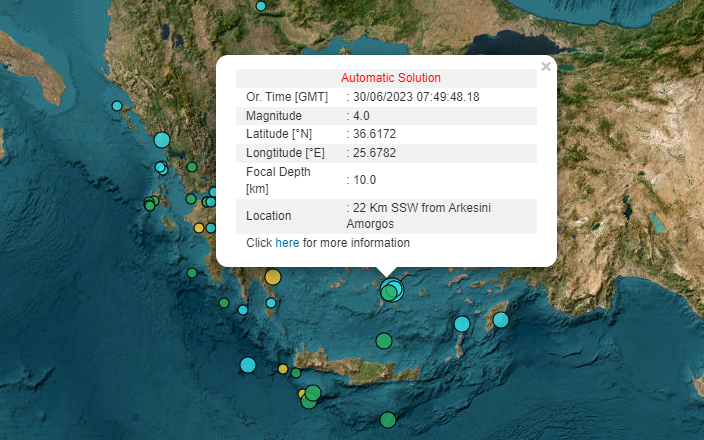Click the cyan marker at the top edge of map
This screenshot has height=440, width=704.
coord(261,6)
